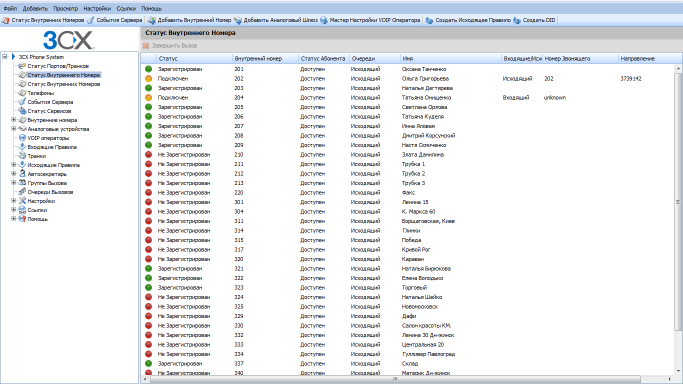Screen dimensions: 683x384
Task: Click direction value 3739142
Action: (x=631, y=78)
